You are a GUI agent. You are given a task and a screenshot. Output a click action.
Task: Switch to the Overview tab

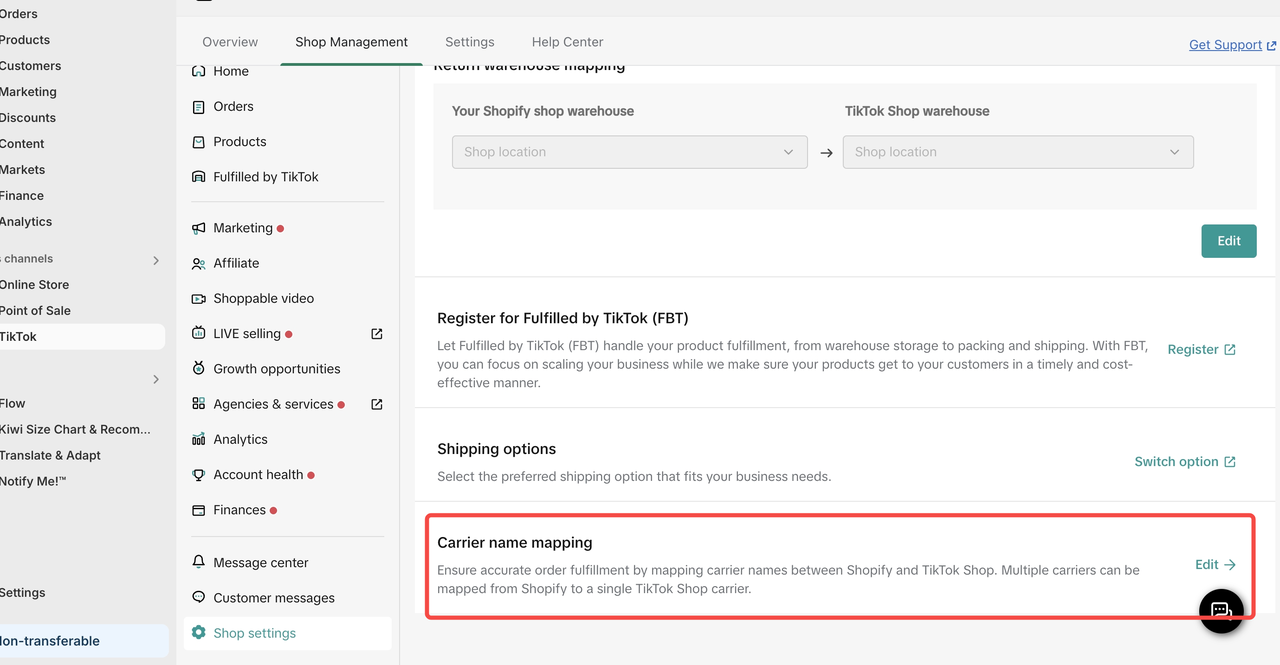(x=230, y=42)
